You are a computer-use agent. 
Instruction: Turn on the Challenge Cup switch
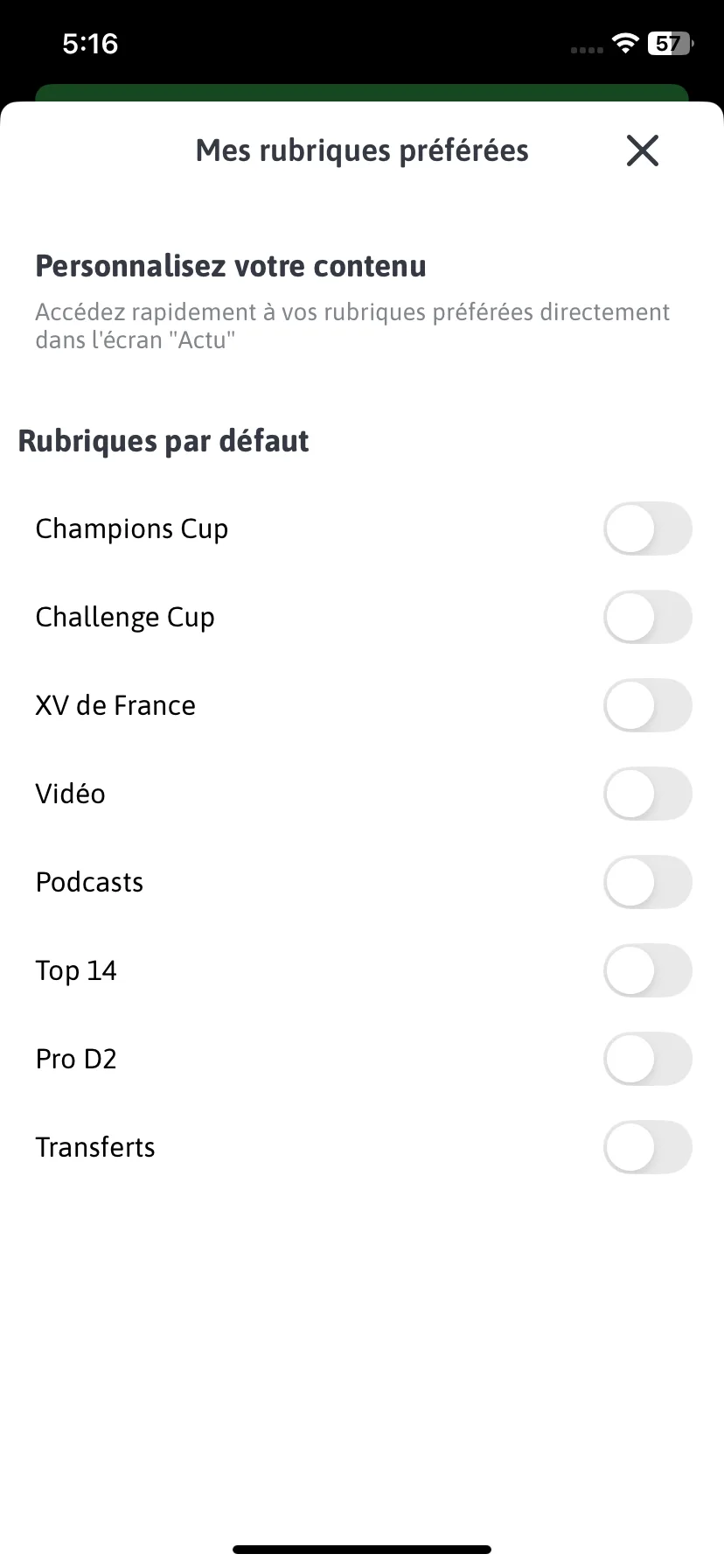pos(648,617)
